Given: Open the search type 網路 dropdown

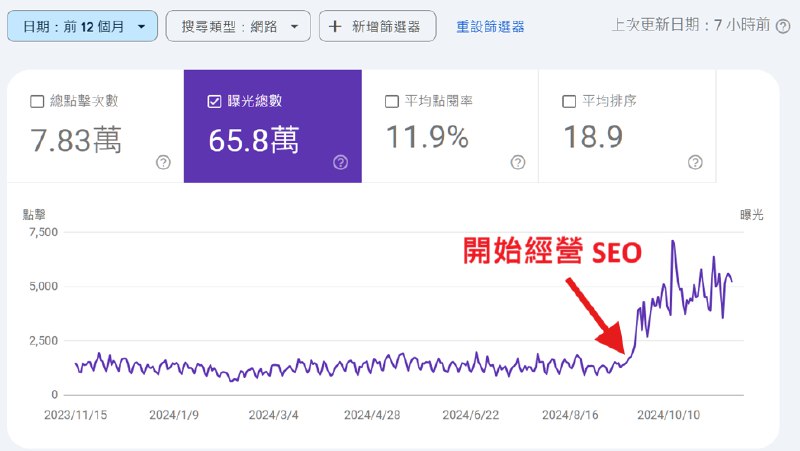Looking at the screenshot, I should coord(238,26).
